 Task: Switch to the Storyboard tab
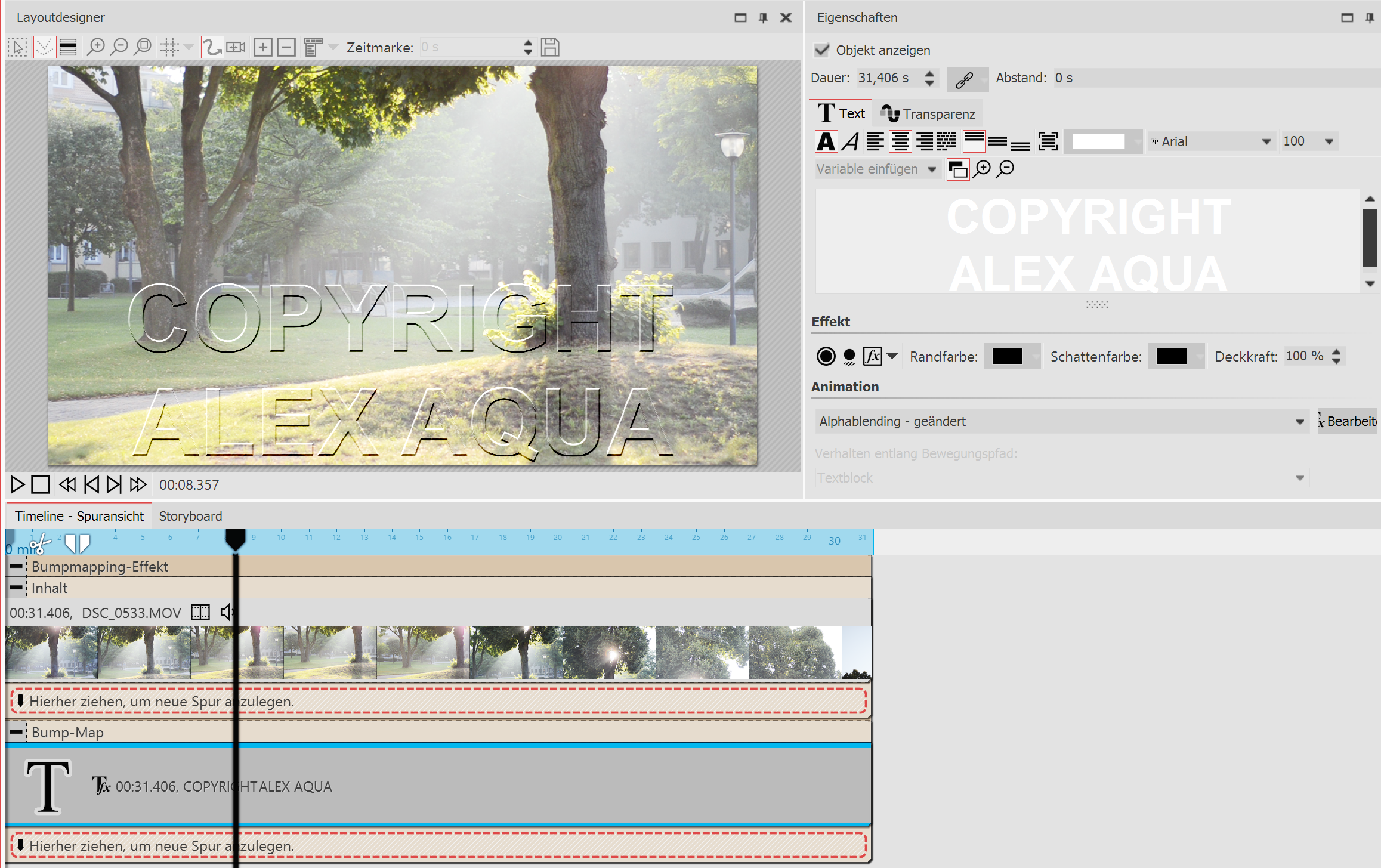190,516
